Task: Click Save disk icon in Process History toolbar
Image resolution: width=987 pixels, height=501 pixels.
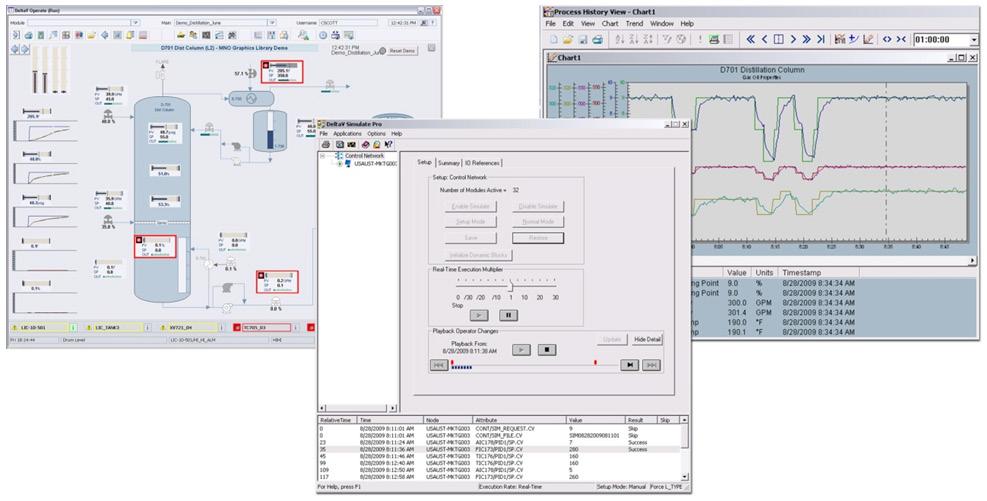Action: [584, 40]
